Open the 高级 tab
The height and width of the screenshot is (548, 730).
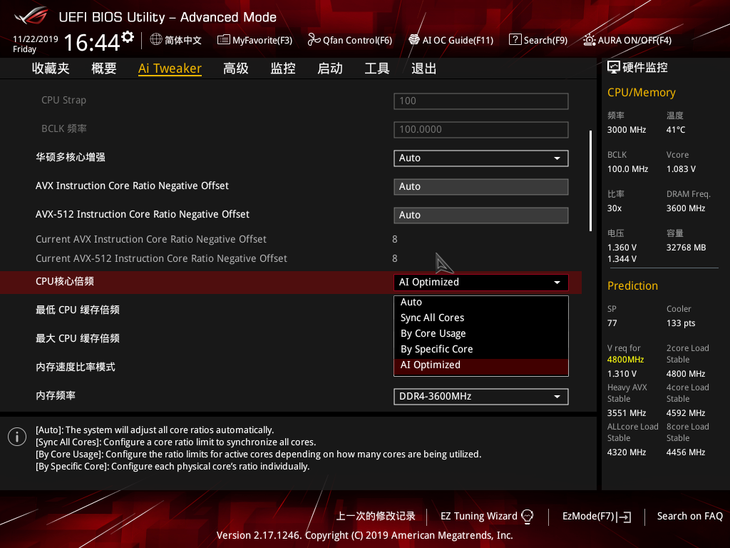(x=236, y=68)
